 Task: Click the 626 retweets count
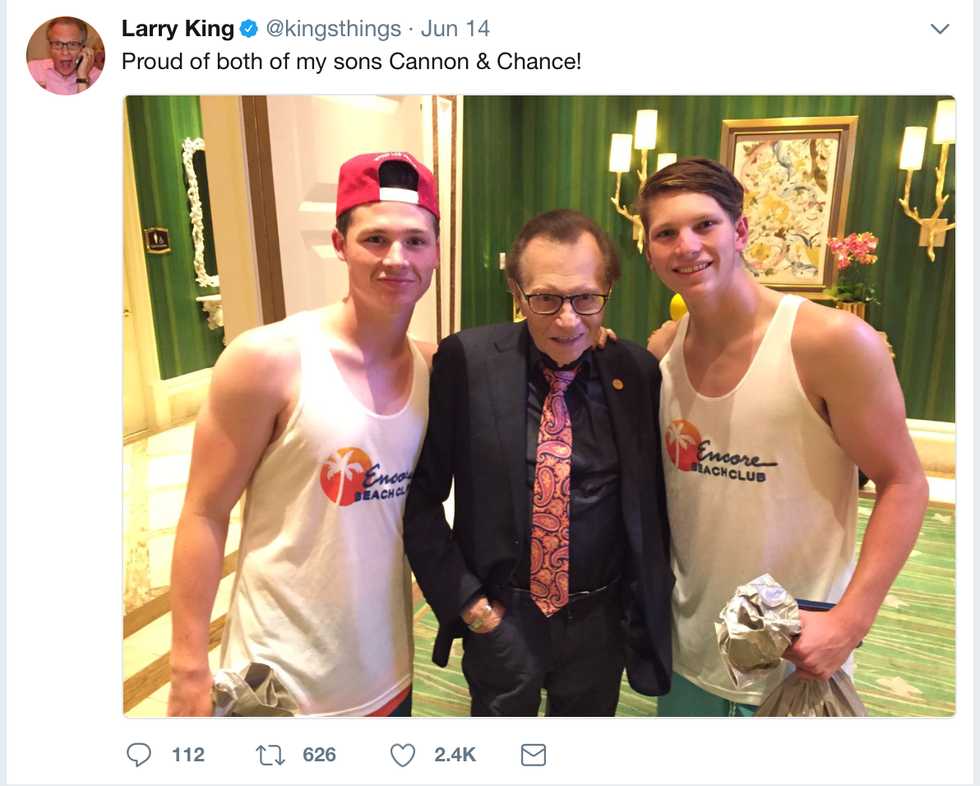pyautogui.click(x=319, y=755)
